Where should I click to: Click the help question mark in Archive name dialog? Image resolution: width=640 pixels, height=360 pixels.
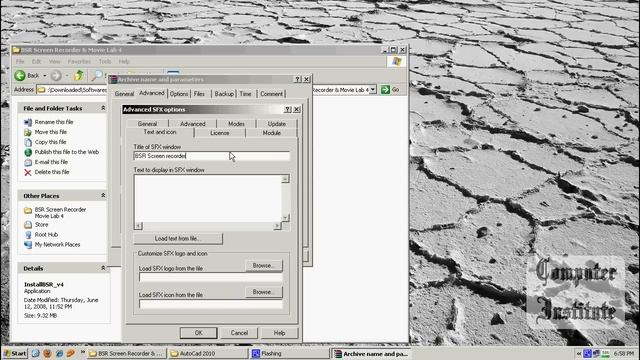pyautogui.click(x=298, y=79)
